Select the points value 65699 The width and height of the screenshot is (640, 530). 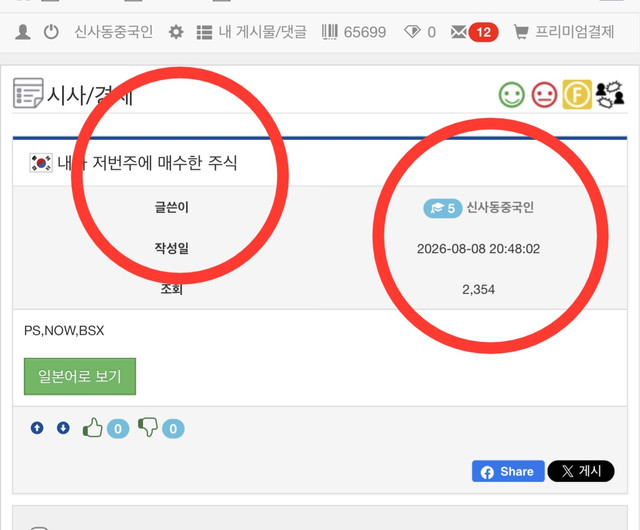click(x=365, y=32)
